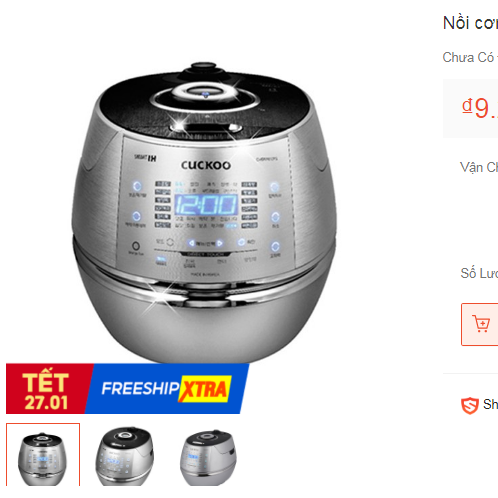Click the red đ currency symbol
The width and height of the screenshot is (498, 498).
[467, 106]
